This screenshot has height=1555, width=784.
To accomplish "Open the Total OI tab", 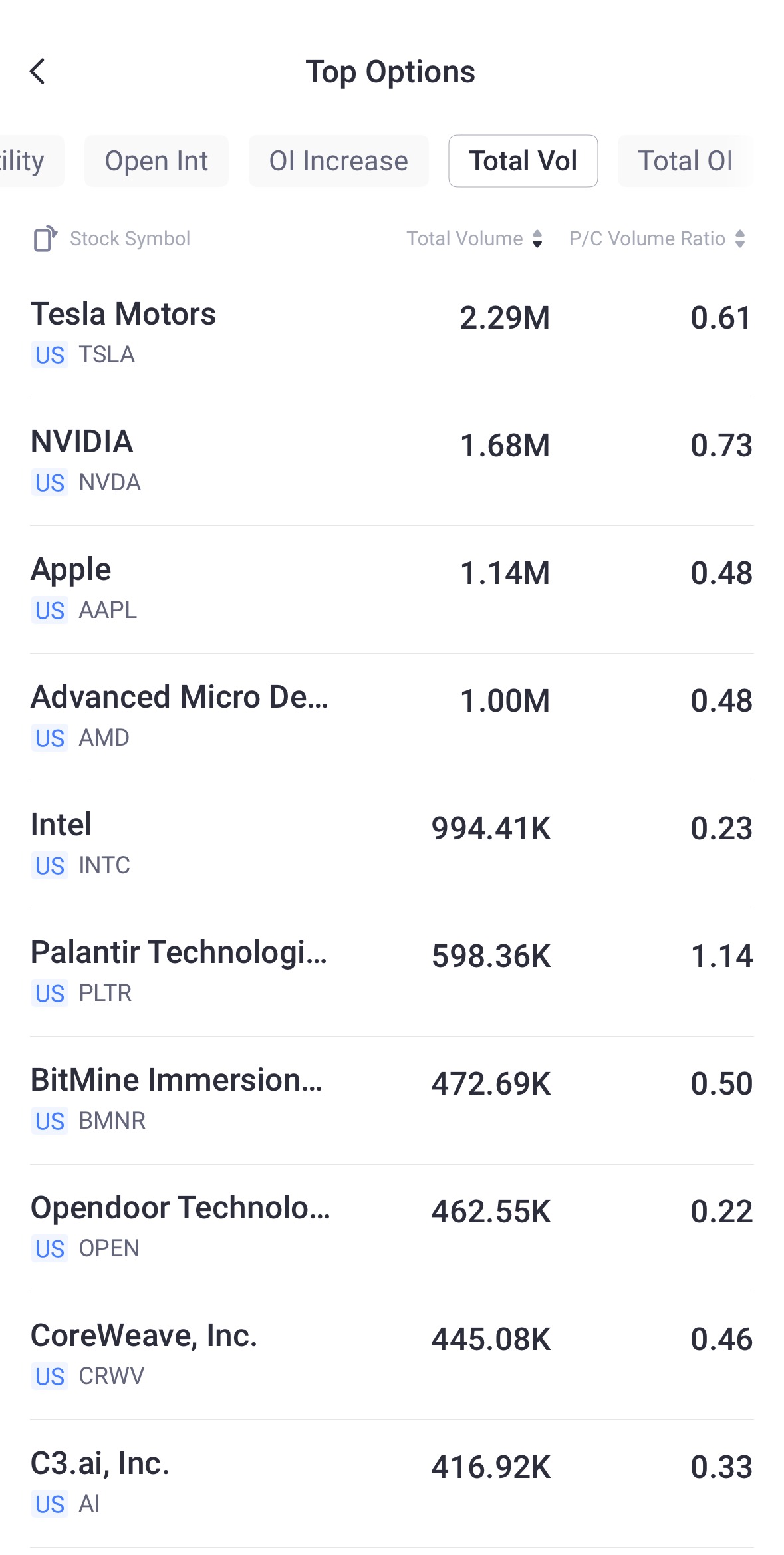I will 685,161.
